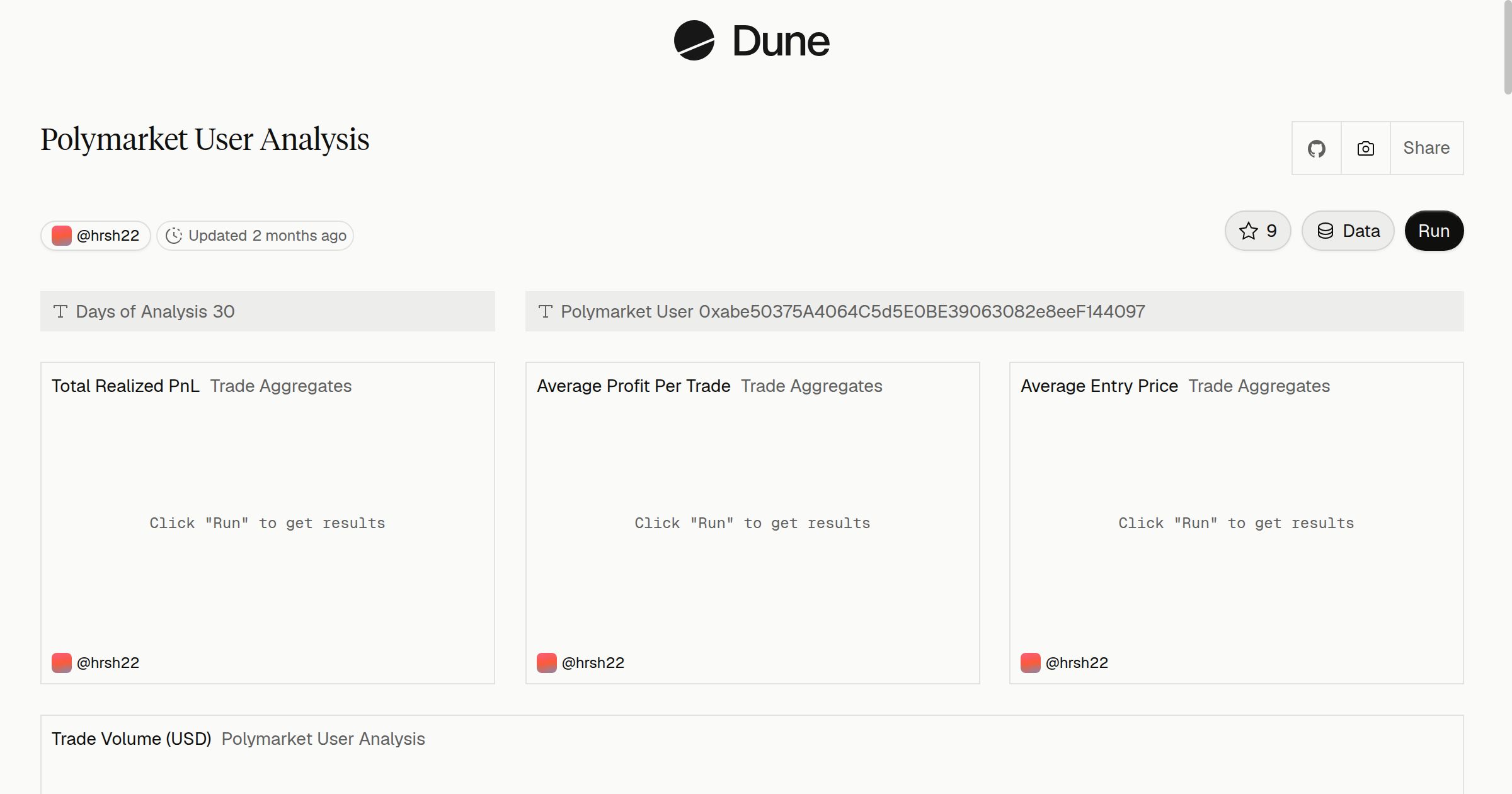Viewport: 1512px width, 794px height.
Task: Click the Dune wordmark text
Action: point(781,42)
